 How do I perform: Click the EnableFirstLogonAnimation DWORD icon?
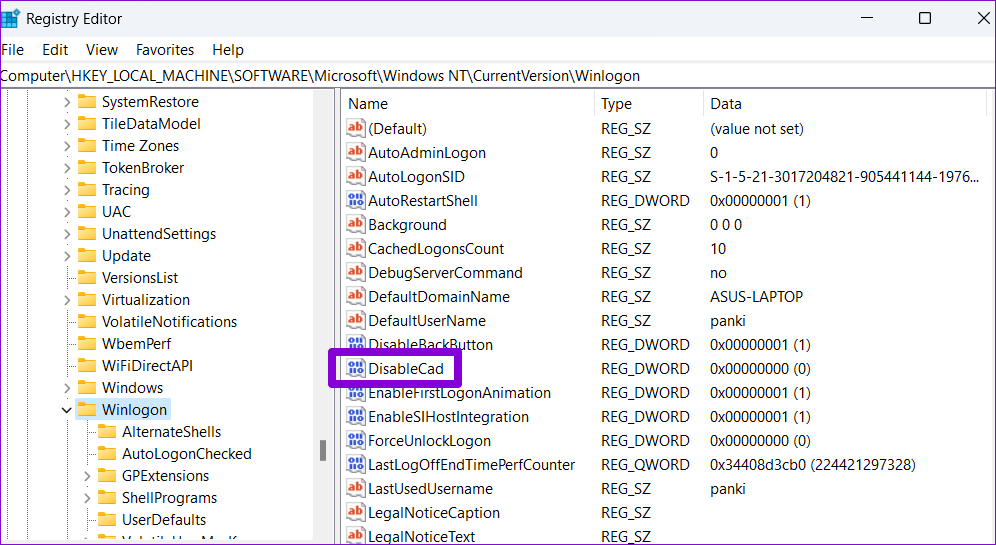click(356, 393)
